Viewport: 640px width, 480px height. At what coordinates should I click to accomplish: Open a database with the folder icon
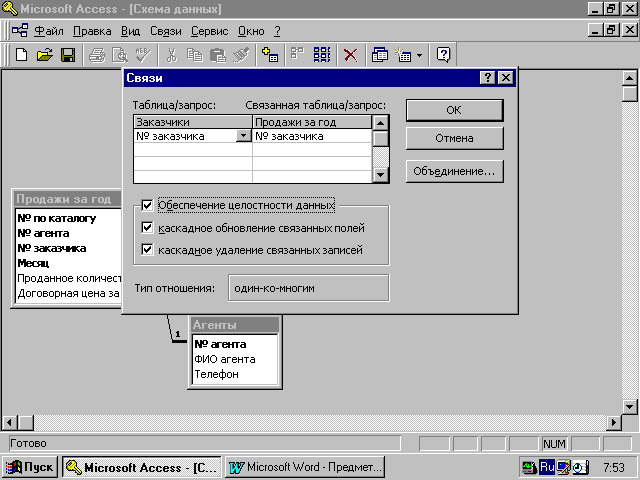click(44, 55)
